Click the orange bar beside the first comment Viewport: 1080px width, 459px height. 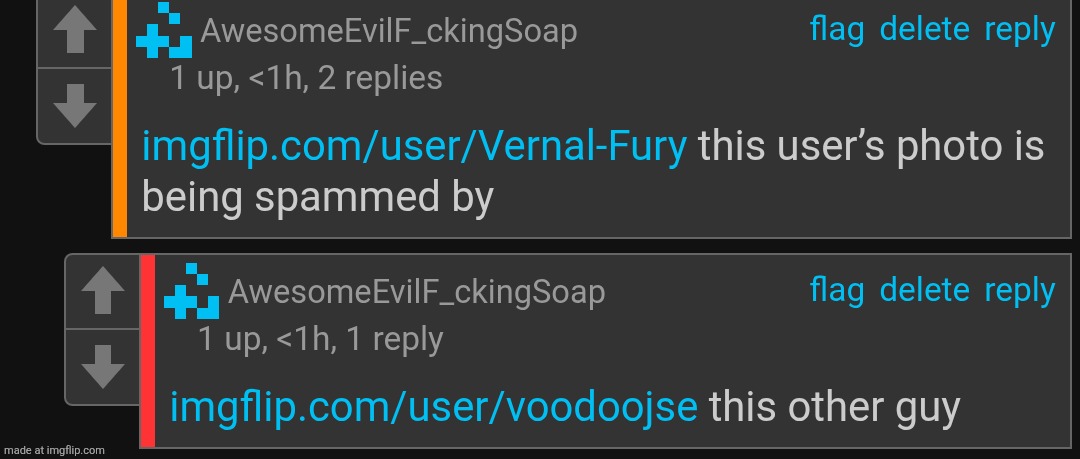click(x=120, y=119)
